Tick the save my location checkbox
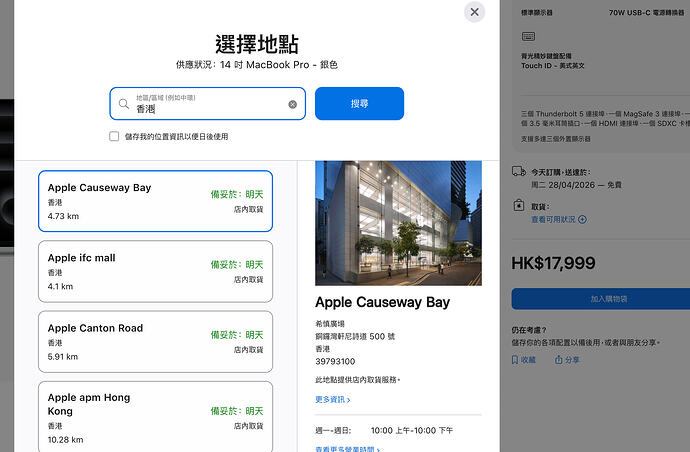 pyautogui.click(x=114, y=136)
